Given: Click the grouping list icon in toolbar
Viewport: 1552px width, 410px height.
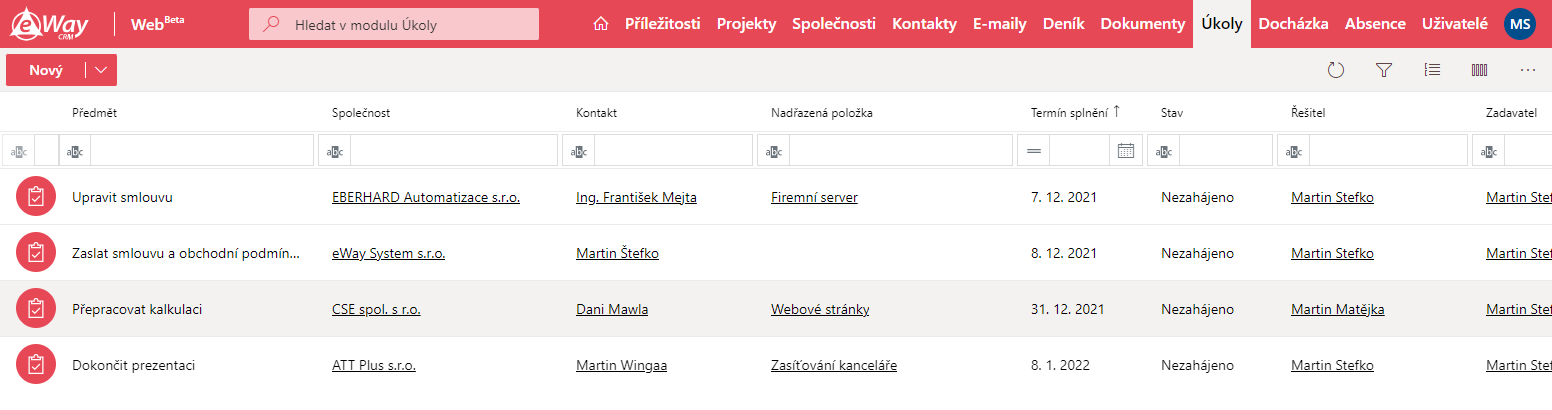Looking at the screenshot, I should [1432, 70].
